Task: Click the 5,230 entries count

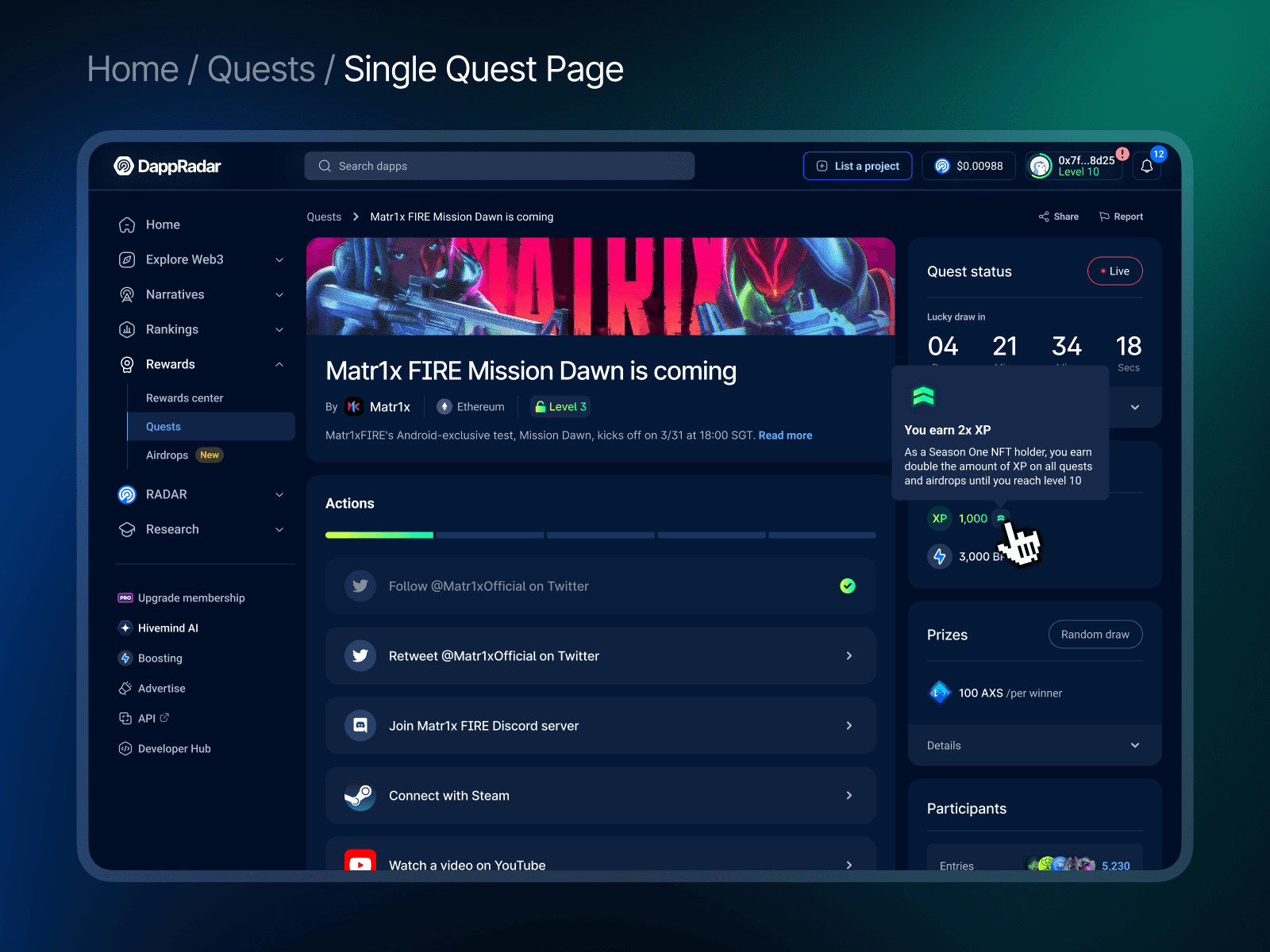Action: [x=1116, y=866]
